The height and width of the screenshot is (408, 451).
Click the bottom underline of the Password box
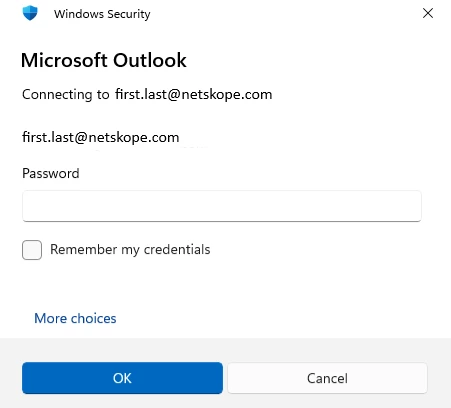(x=222, y=221)
